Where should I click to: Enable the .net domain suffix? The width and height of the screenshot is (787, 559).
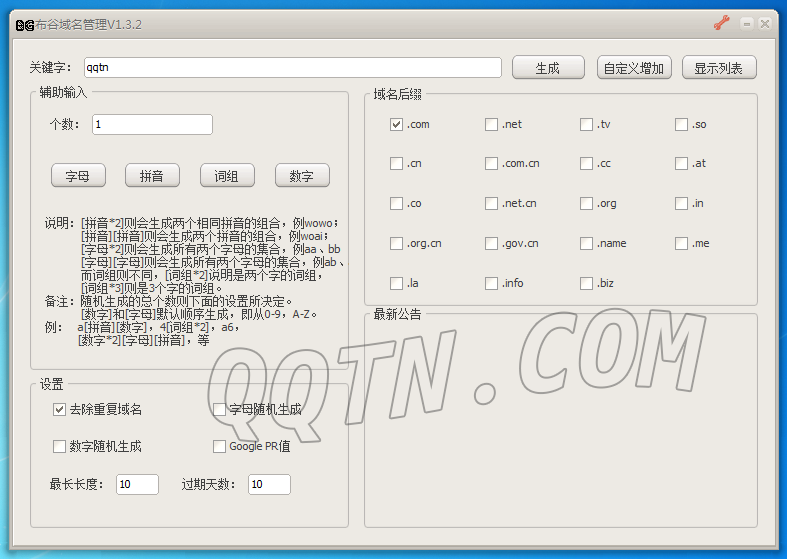point(492,124)
